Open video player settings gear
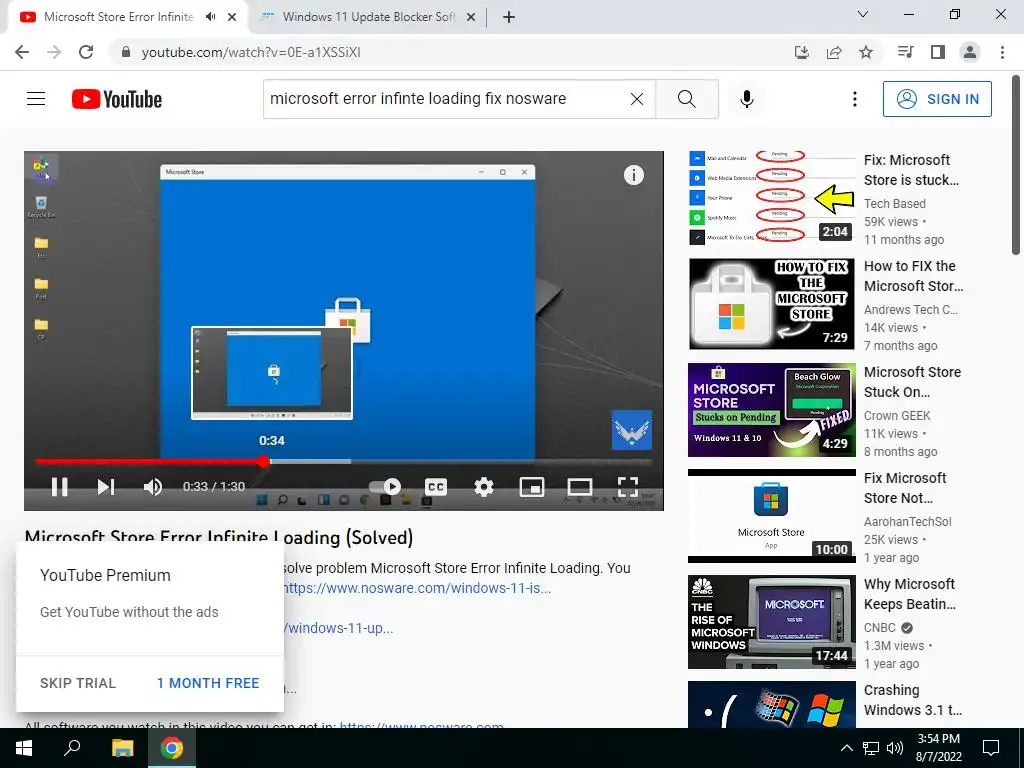The height and width of the screenshot is (768, 1024). [x=483, y=487]
